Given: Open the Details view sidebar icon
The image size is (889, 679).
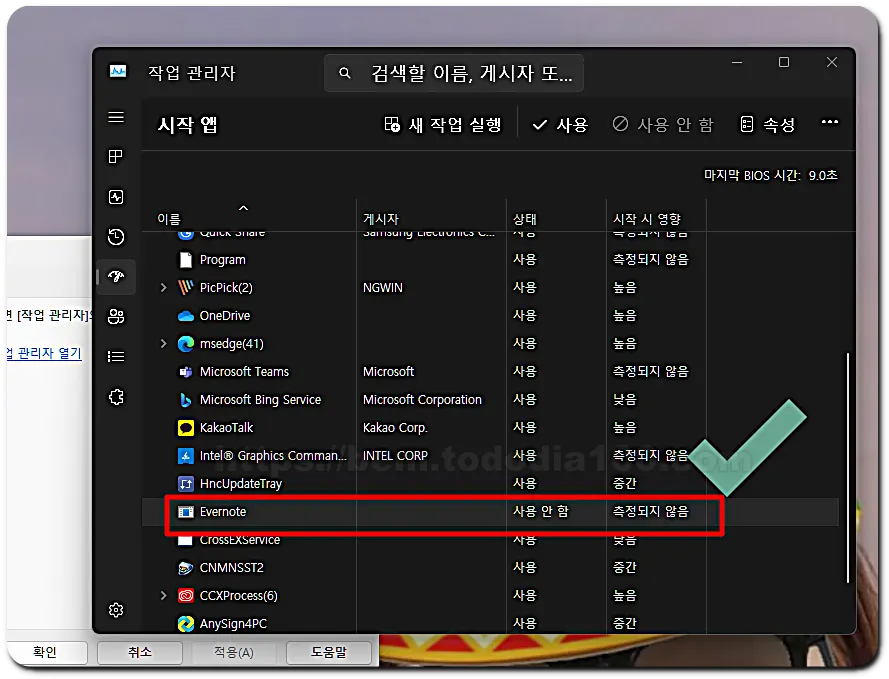Looking at the screenshot, I should 116,357.
